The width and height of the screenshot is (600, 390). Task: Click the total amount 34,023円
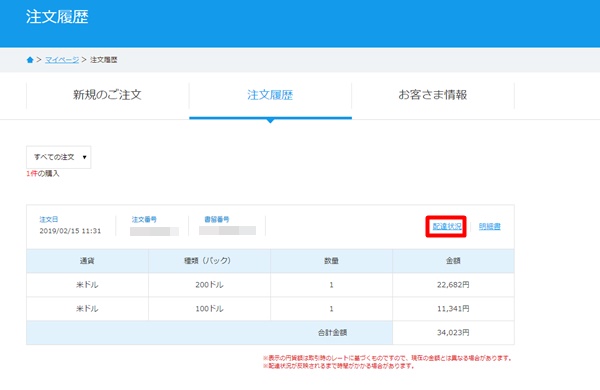453,333
